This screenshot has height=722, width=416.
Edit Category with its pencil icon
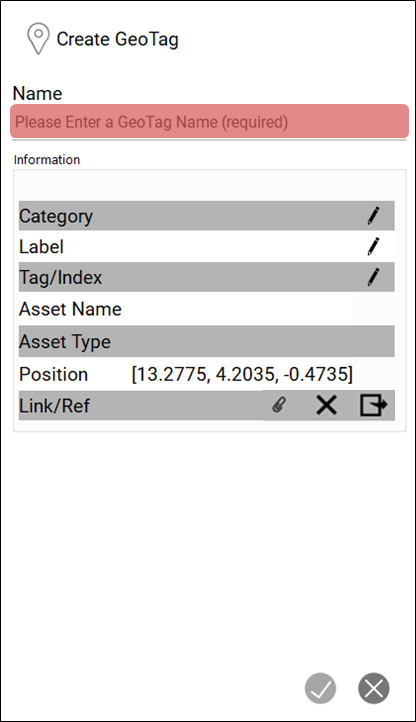[x=374, y=215]
